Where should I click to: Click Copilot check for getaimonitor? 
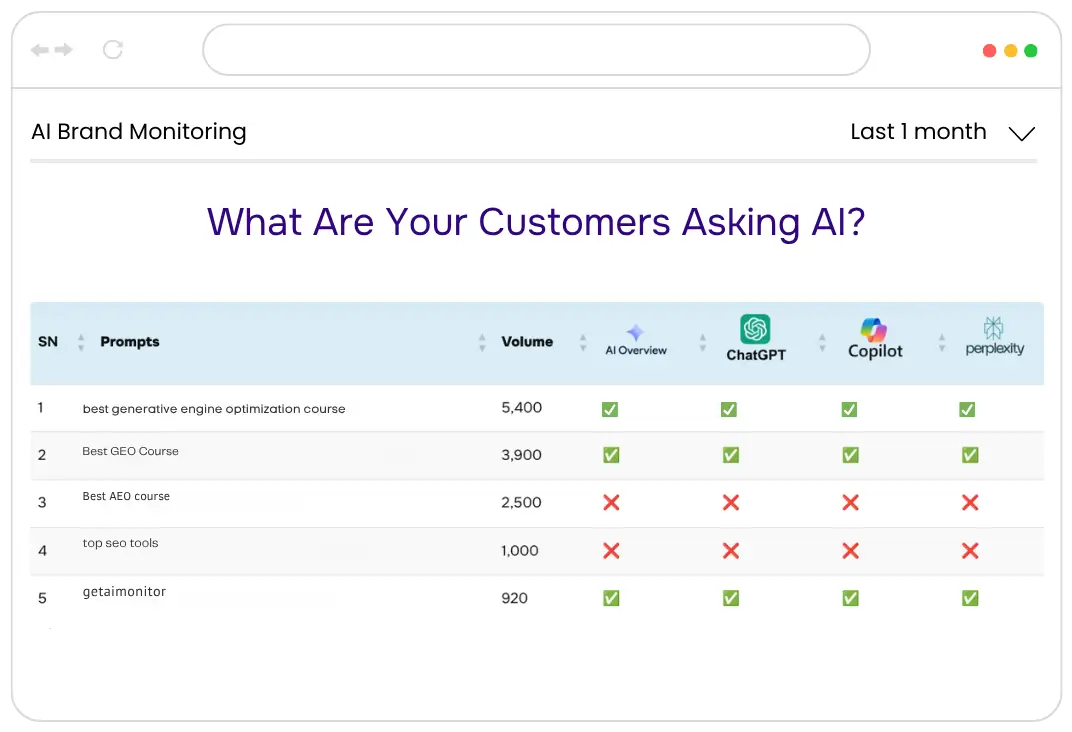pyautogui.click(x=850, y=599)
